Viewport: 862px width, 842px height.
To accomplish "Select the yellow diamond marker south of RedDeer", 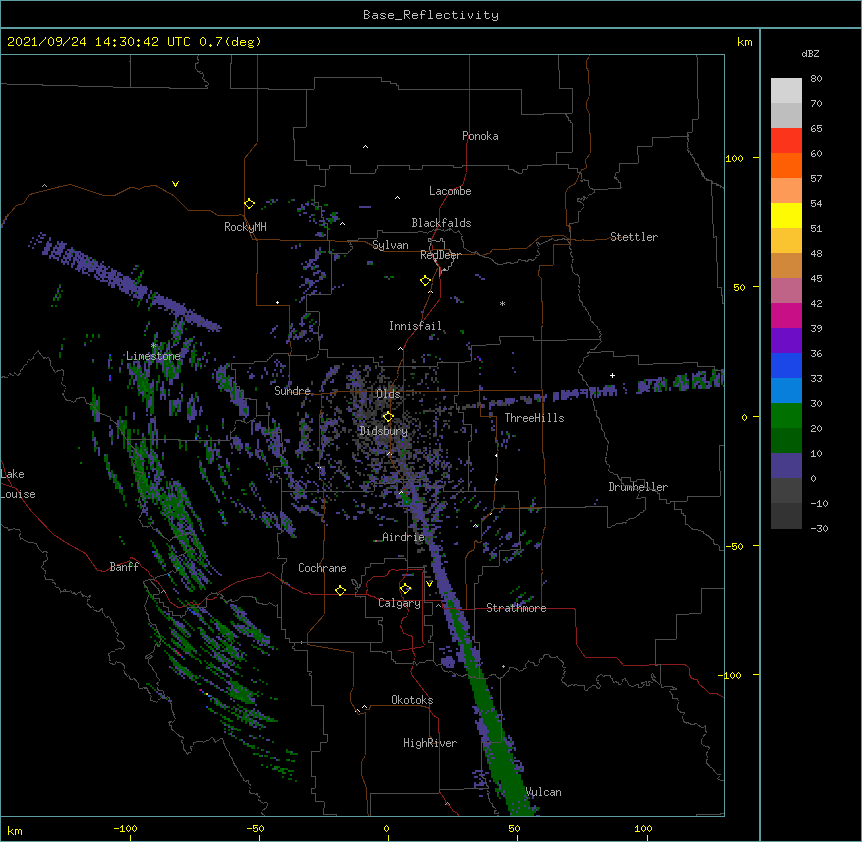I will point(425,281).
